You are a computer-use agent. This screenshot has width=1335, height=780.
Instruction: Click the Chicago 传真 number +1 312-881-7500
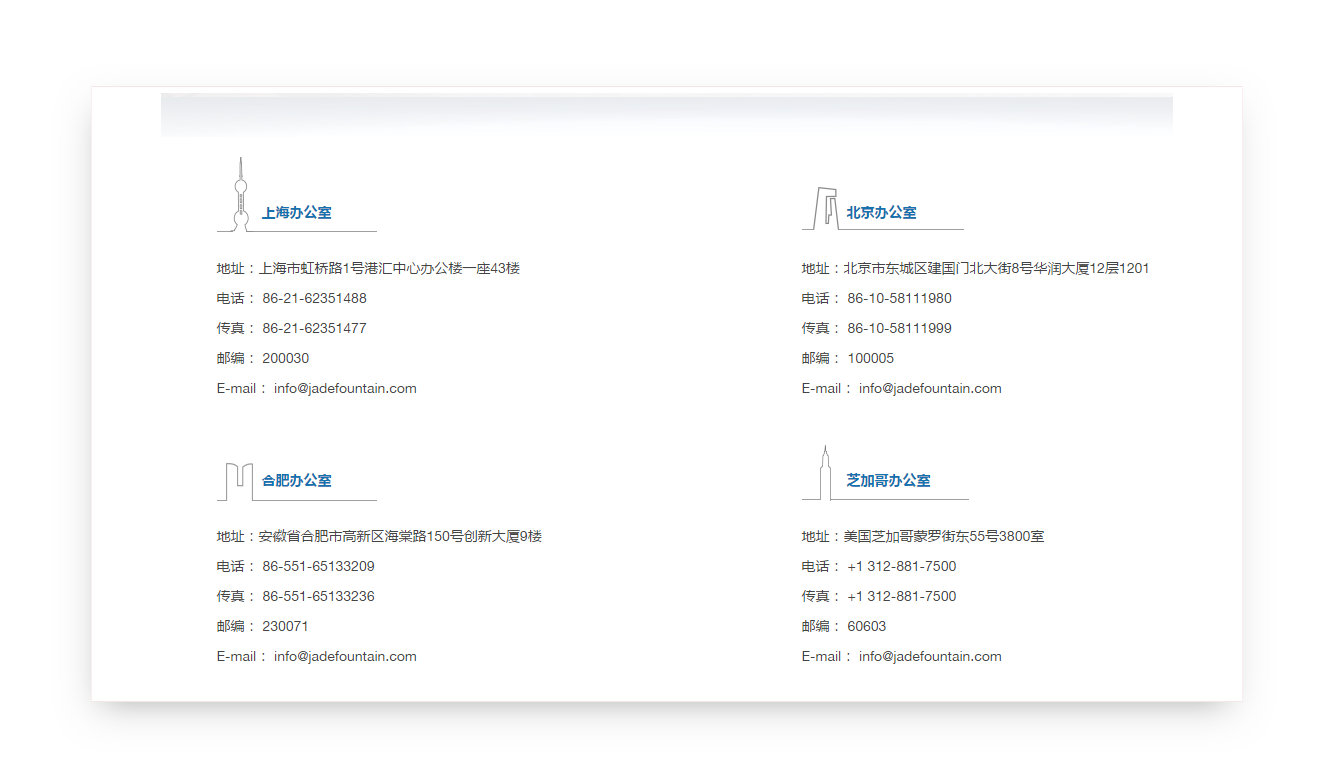(902, 597)
